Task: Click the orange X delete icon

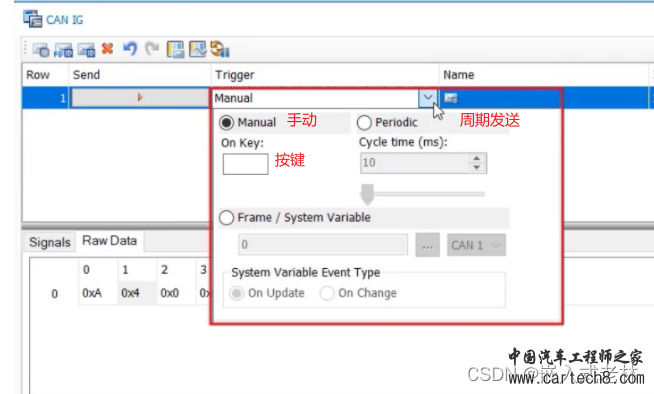Action: tap(108, 48)
